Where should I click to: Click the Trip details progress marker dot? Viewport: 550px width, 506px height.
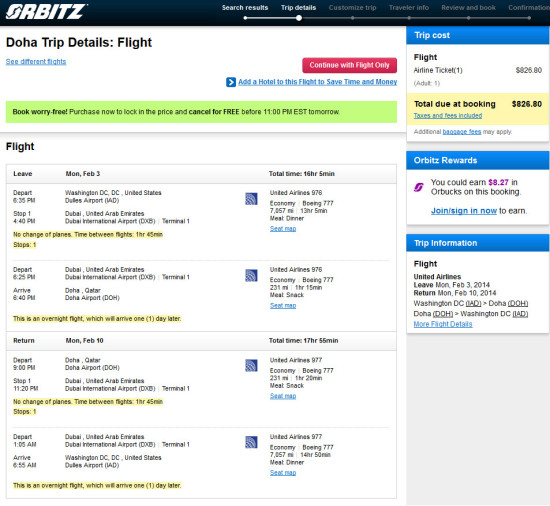pos(299,18)
